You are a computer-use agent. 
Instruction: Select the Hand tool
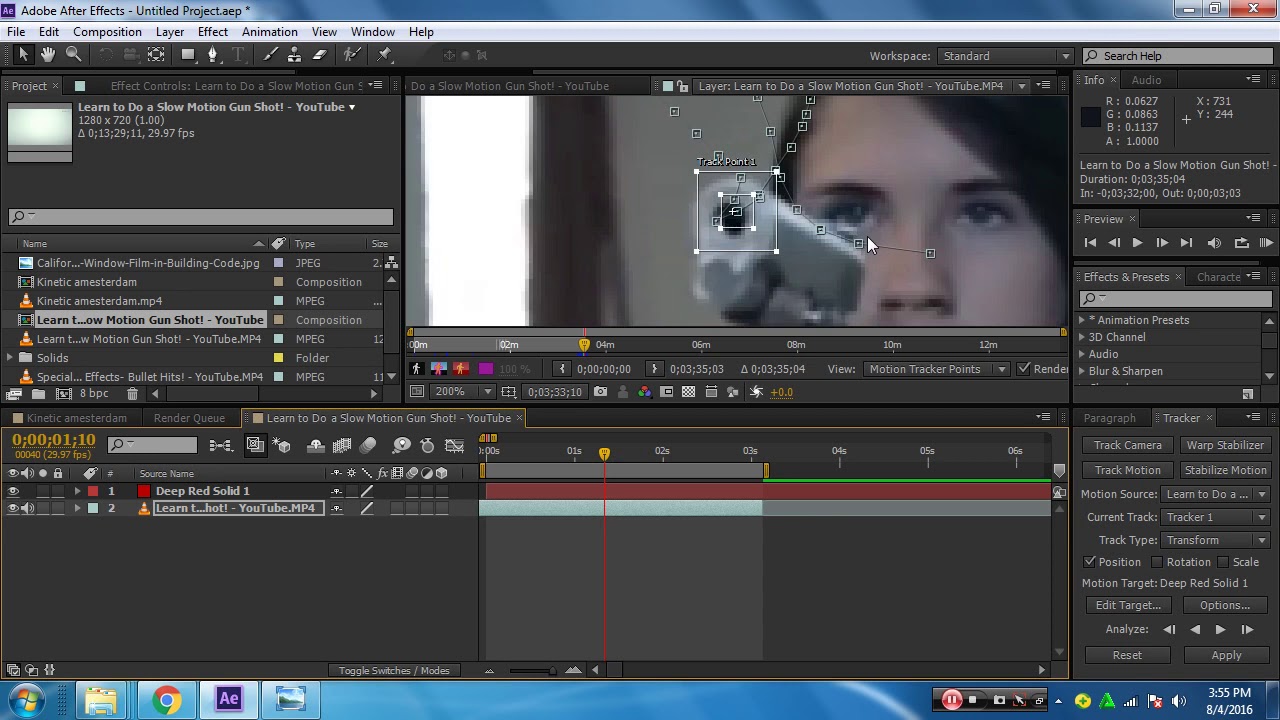[47, 56]
